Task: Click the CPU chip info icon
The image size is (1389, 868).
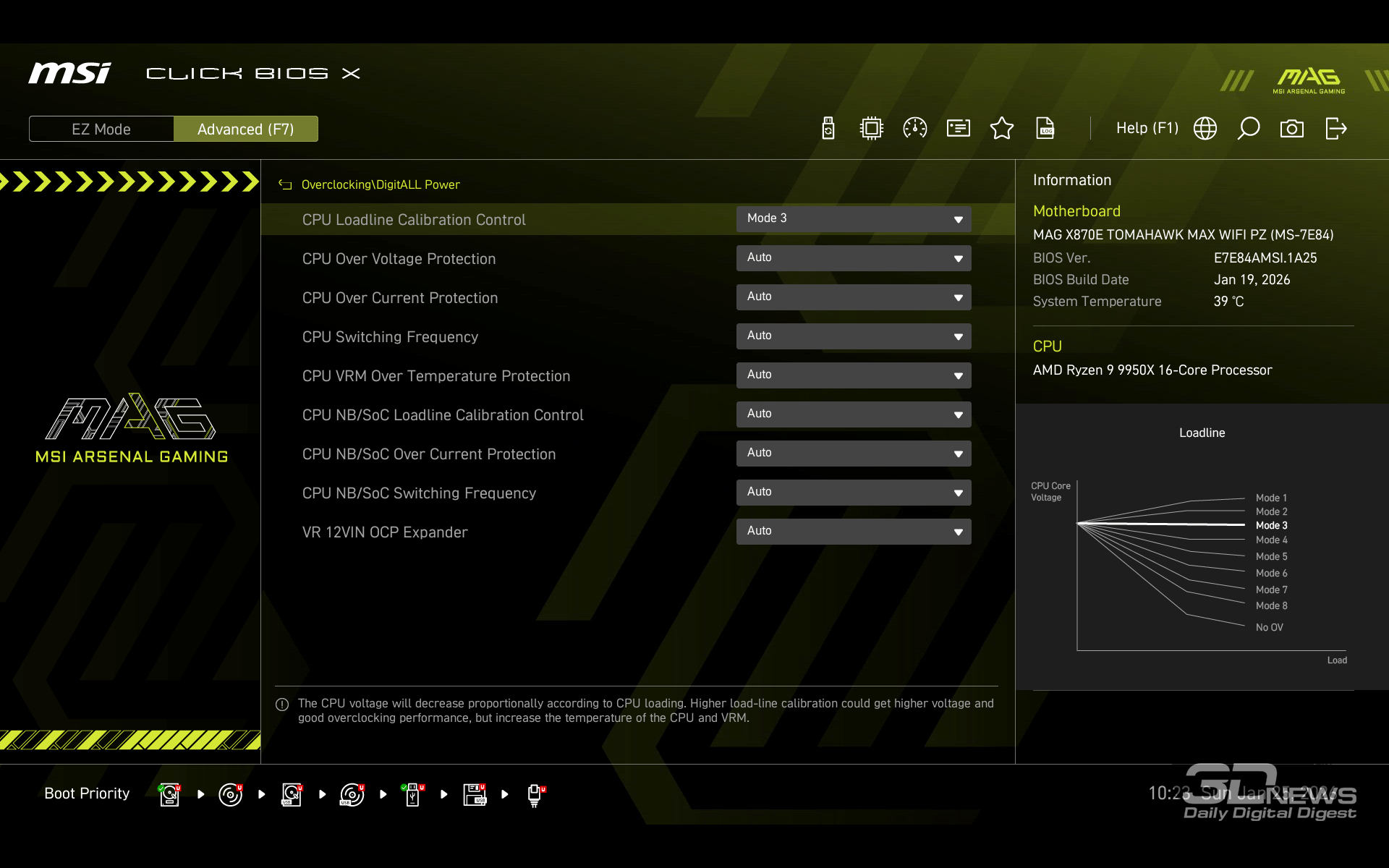Action: (x=872, y=129)
